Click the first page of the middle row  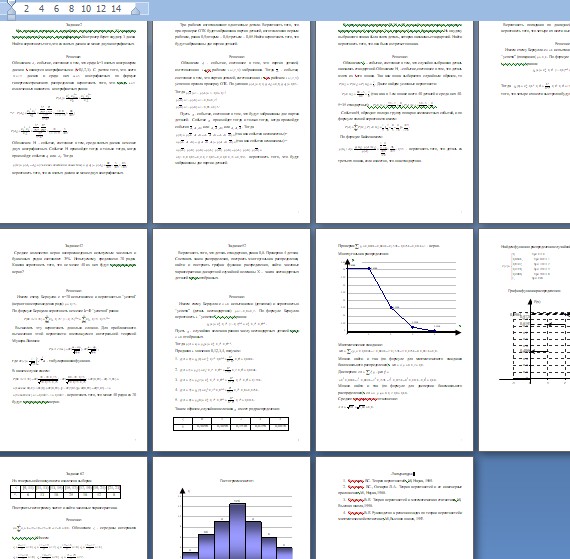pos(73,340)
